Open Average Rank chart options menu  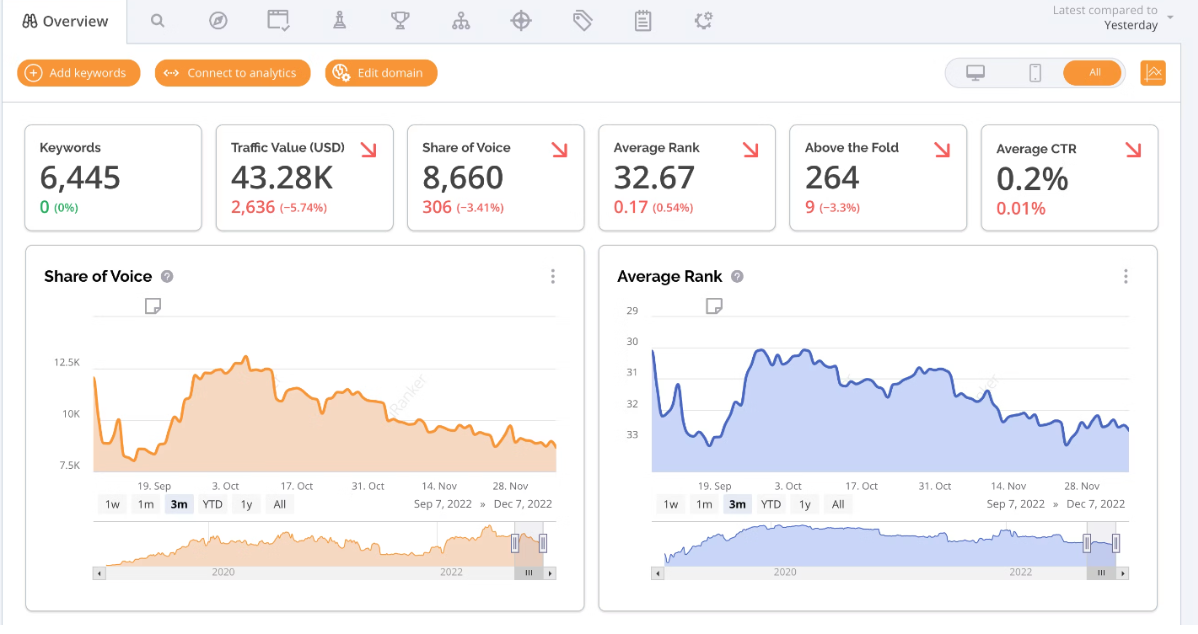coord(1125,277)
